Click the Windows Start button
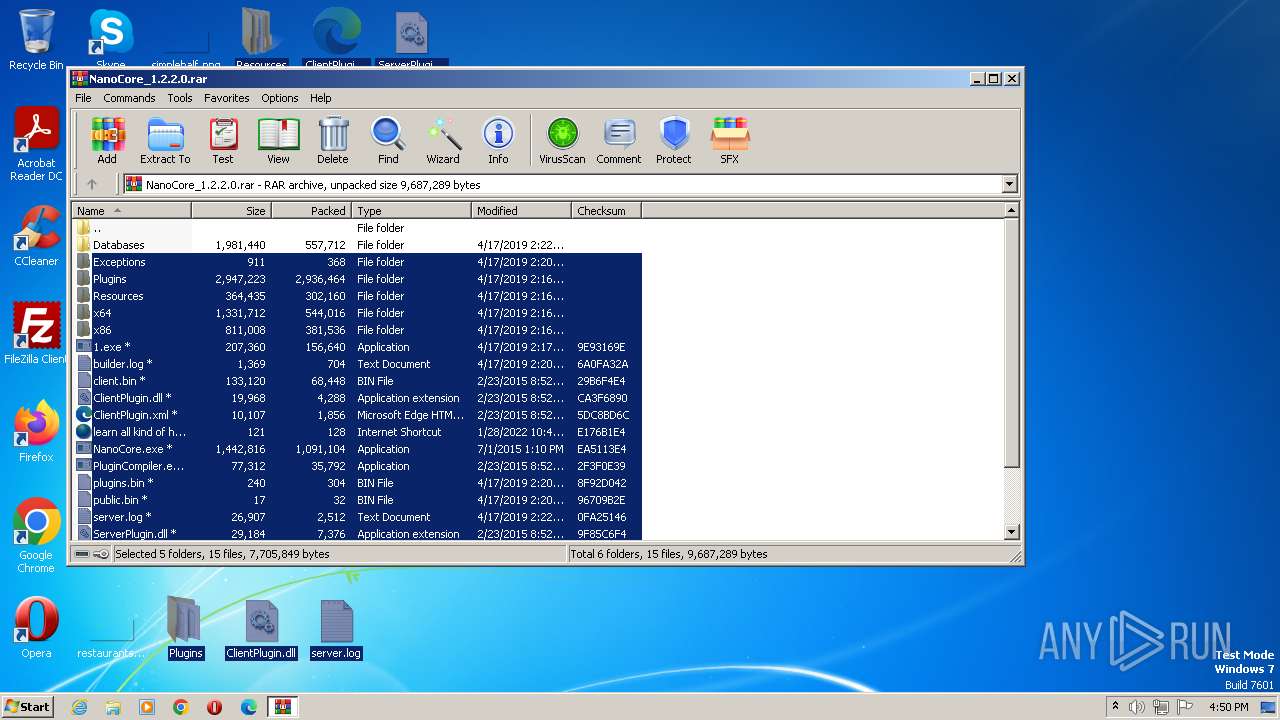 [28, 706]
